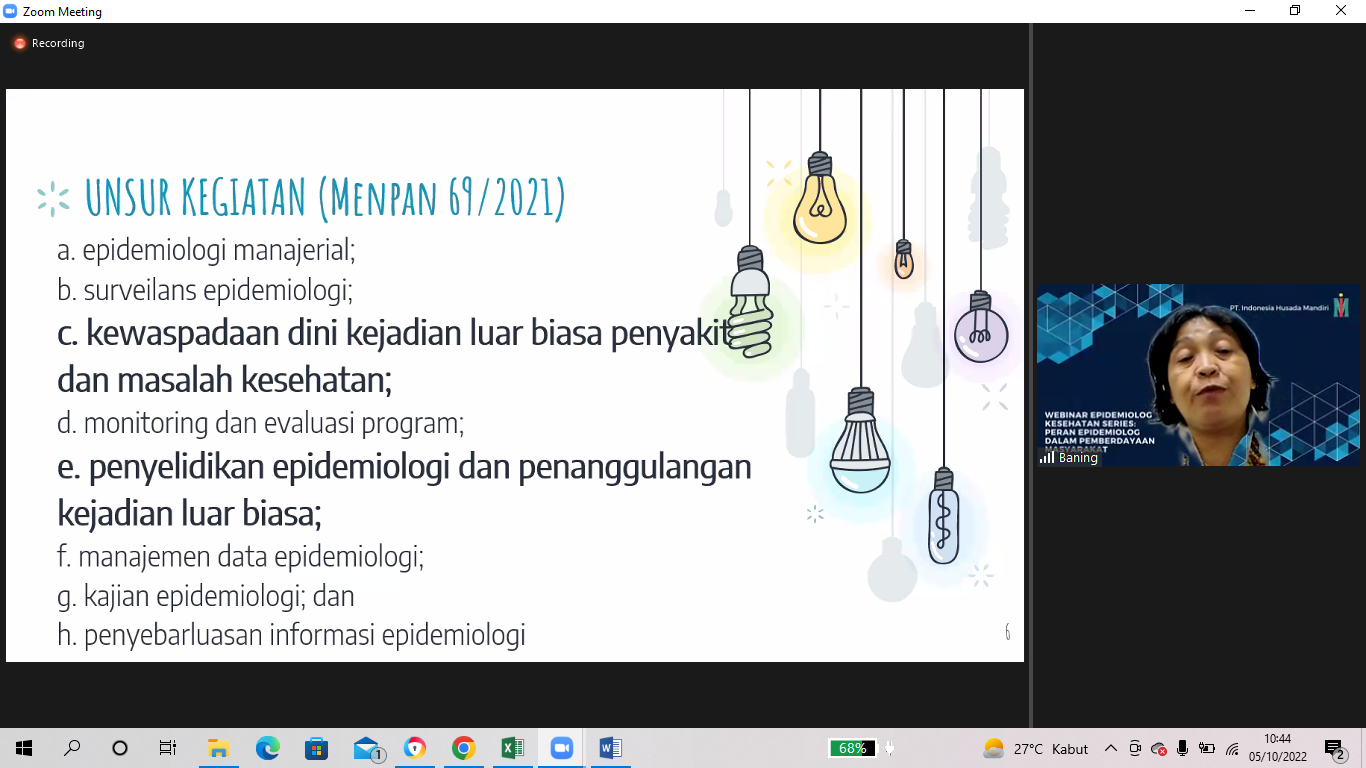This screenshot has width=1366, height=768.
Task: Restore down the Zoom Meeting window
Action: (x=1295, y=11)
